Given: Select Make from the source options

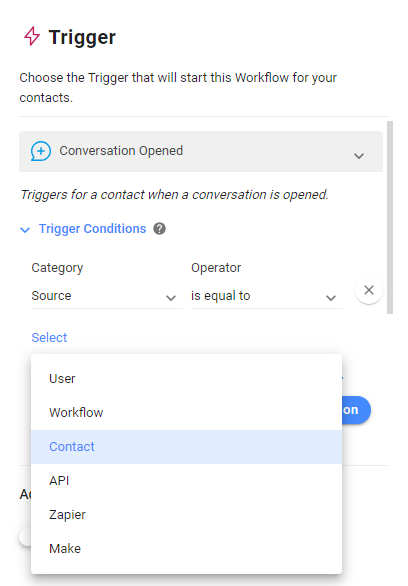Looking at the screenshot, I should (x=186, y=549).
